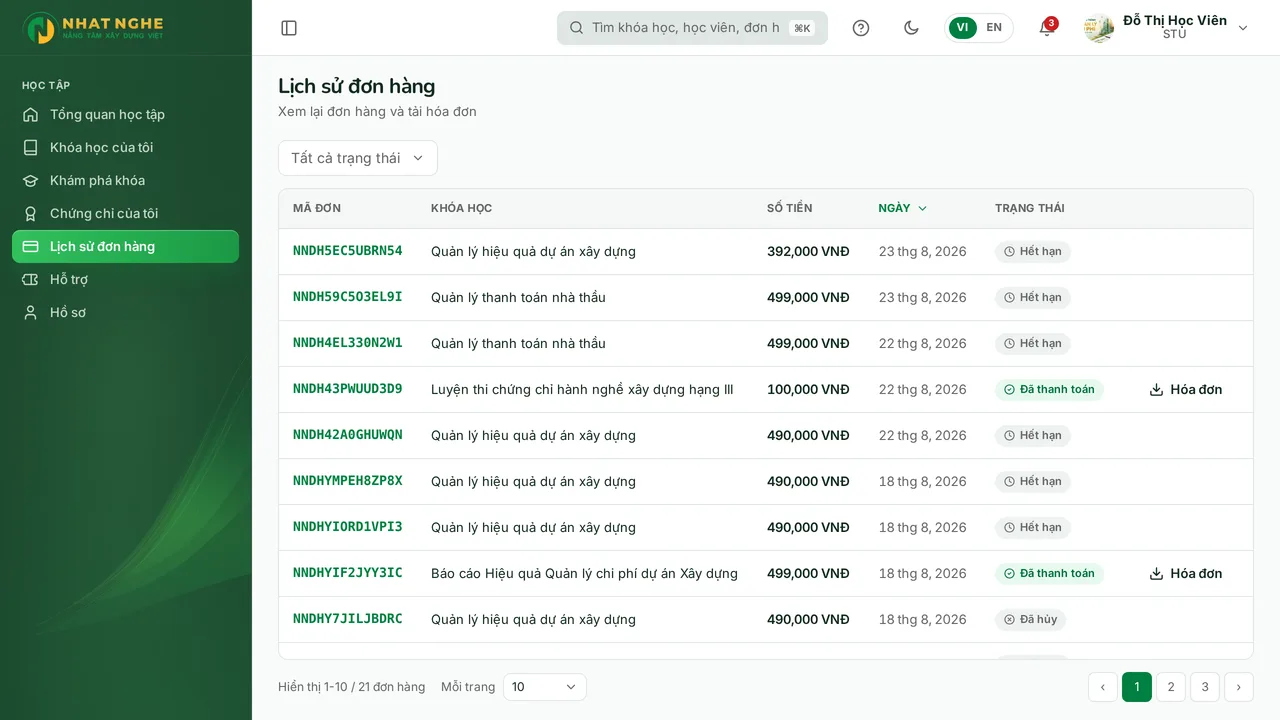Click the Nhat Nghe logo
This screenshot has height=720, width=1280.
point(93,28)
